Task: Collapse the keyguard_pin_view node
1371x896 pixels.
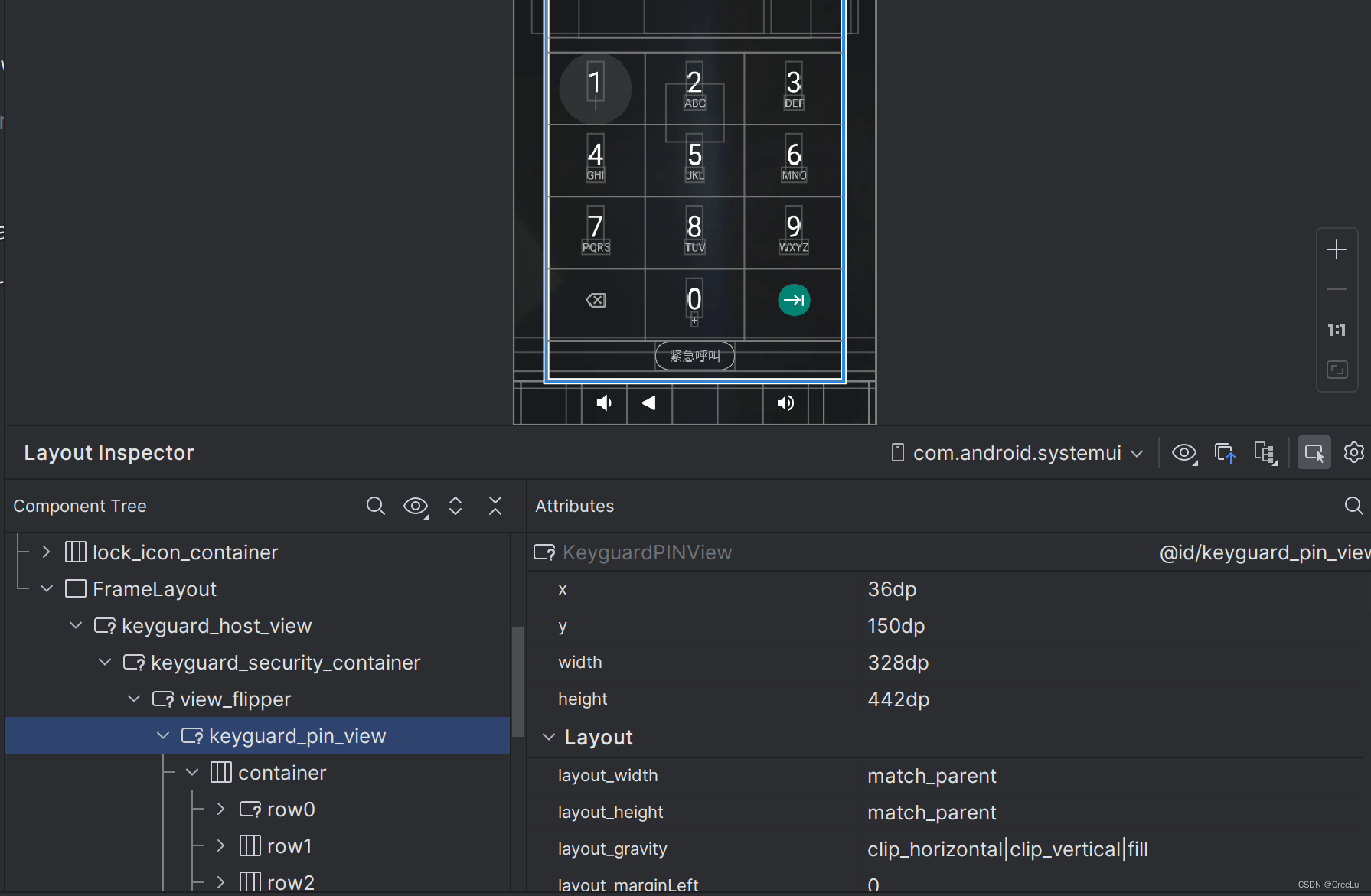Action: (x=162, y=735)
